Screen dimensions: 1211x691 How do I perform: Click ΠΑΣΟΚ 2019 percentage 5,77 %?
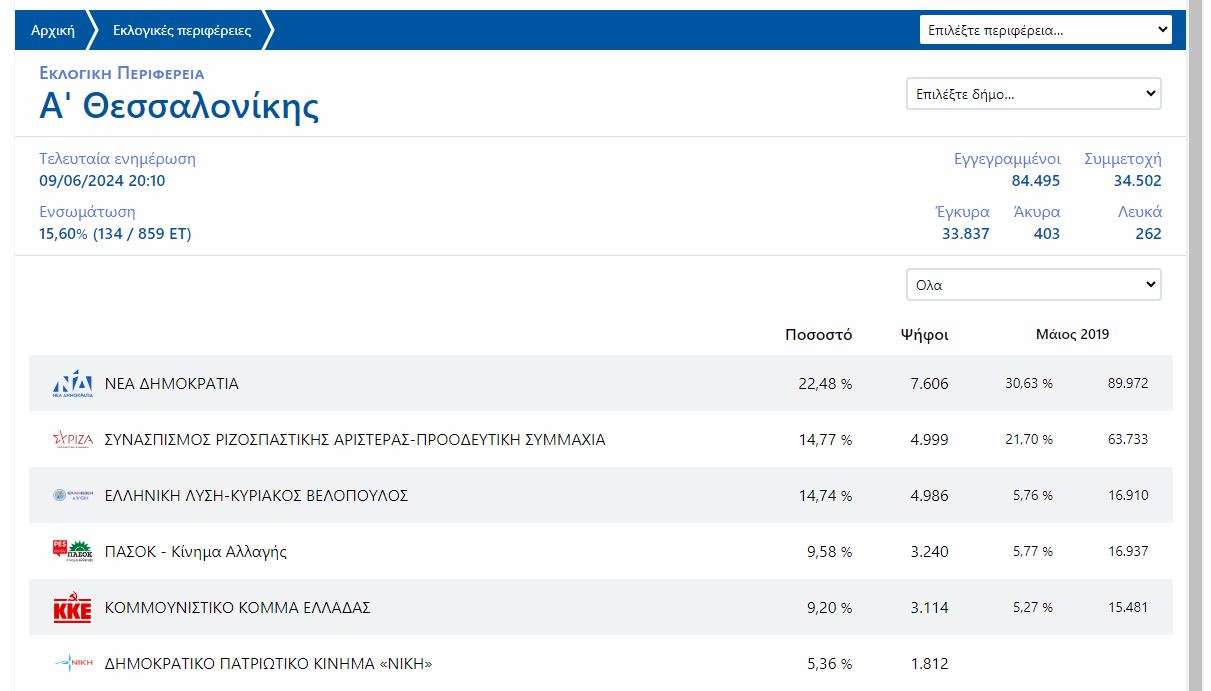point(1033,551)
